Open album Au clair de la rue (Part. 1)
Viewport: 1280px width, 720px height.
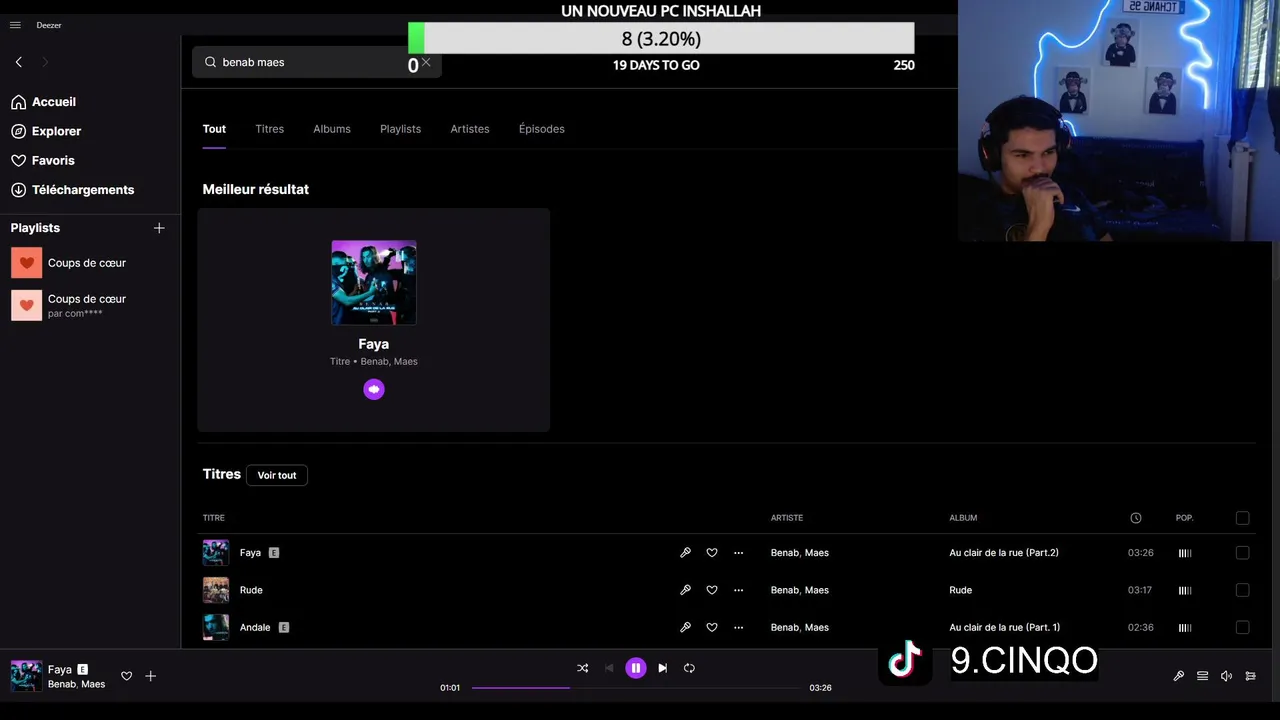click(1005, 628)
